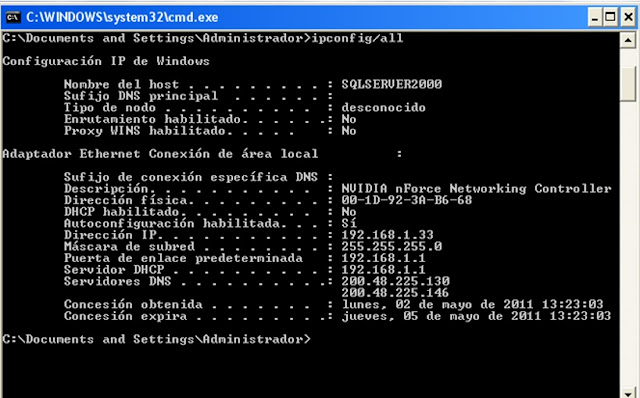Click the Servidor DHCP value 192.168.1.1
Screen dimensions: 640x398
(383, 269)
